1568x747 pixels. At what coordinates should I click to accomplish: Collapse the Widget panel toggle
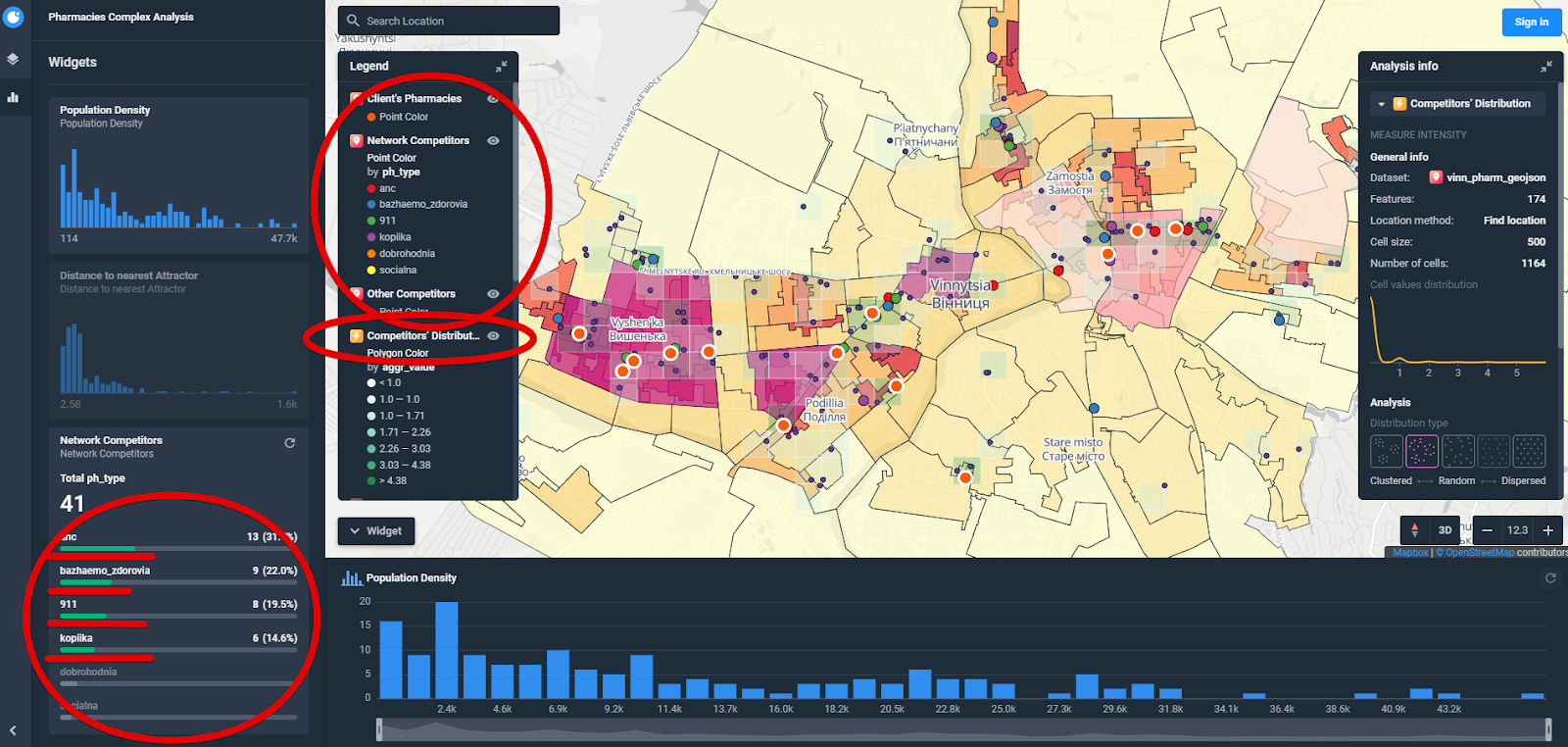tap(376, 531)
